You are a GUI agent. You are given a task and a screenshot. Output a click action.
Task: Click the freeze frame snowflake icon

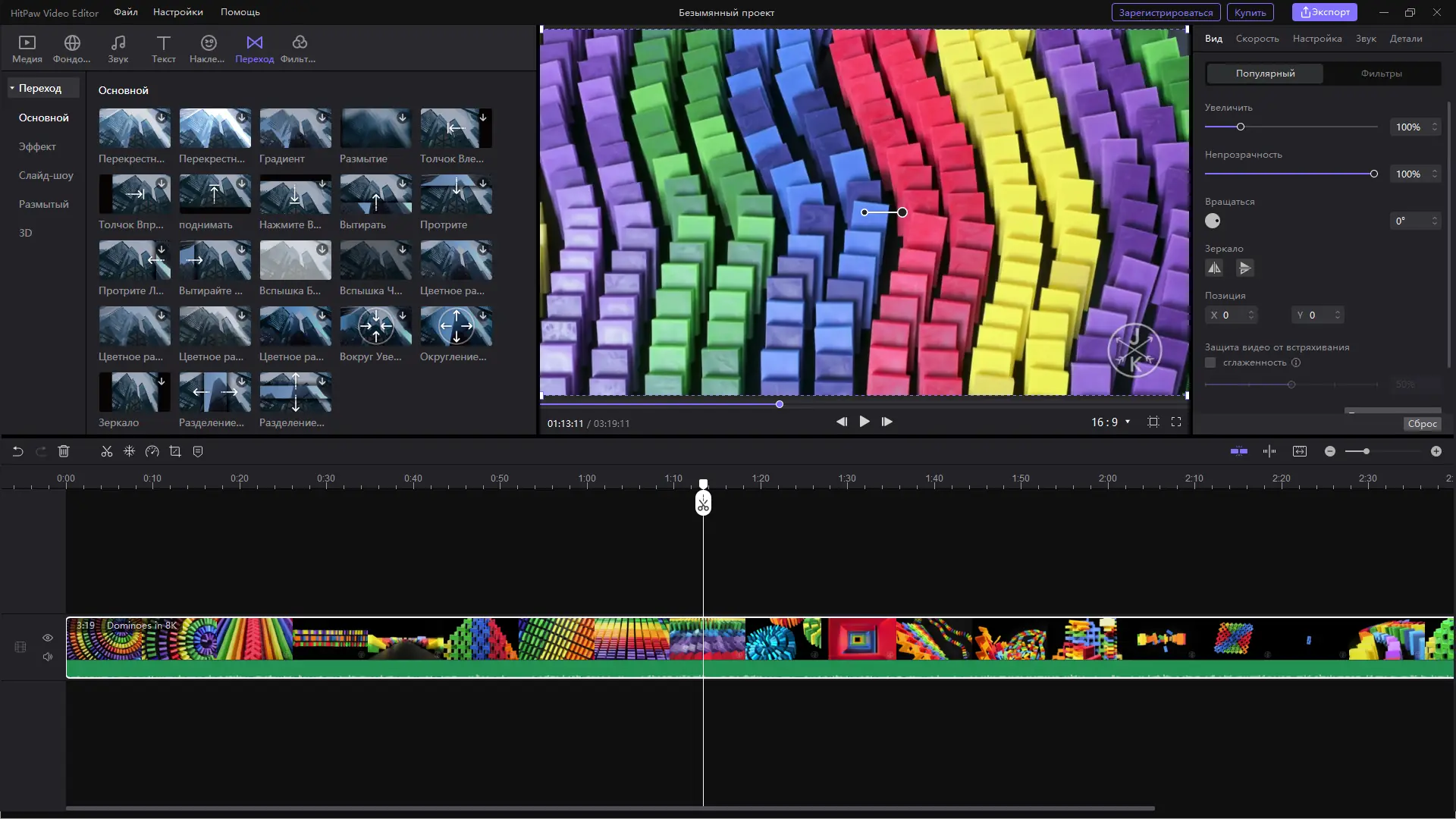click(x=130, y=451)
